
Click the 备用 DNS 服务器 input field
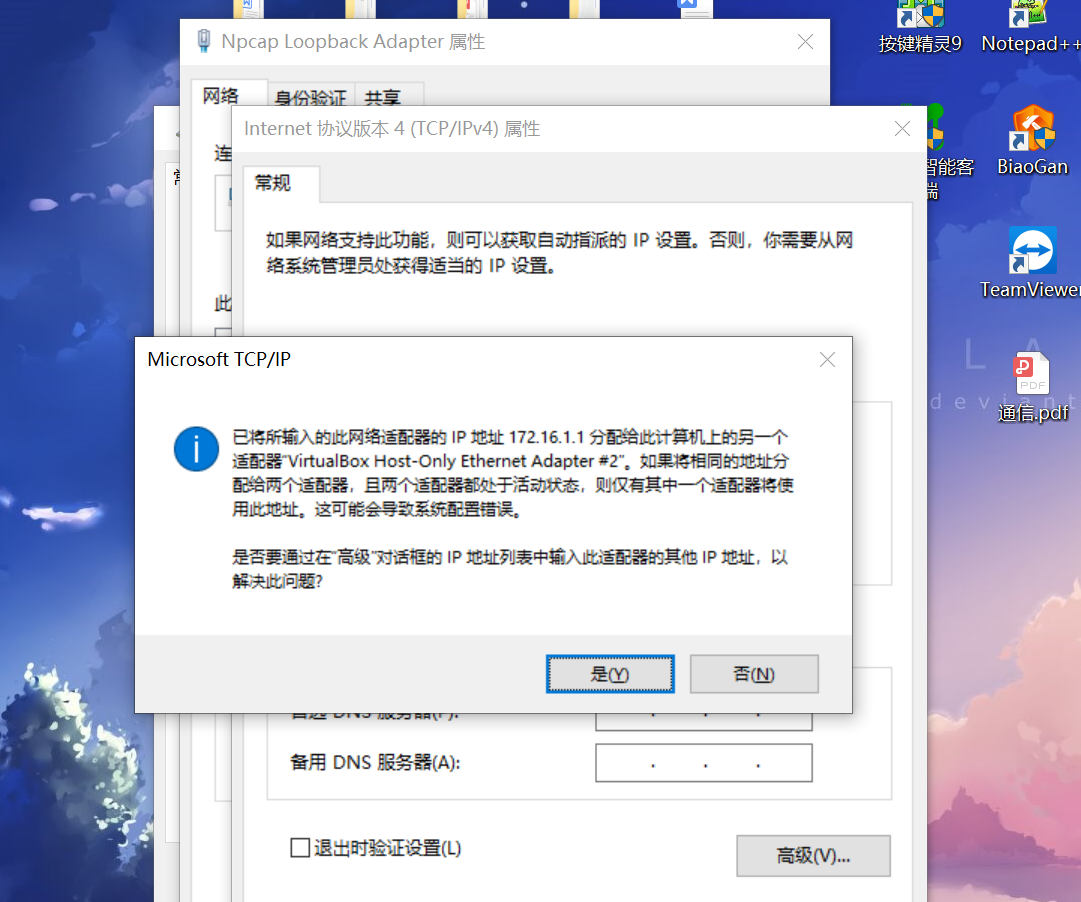704,763
